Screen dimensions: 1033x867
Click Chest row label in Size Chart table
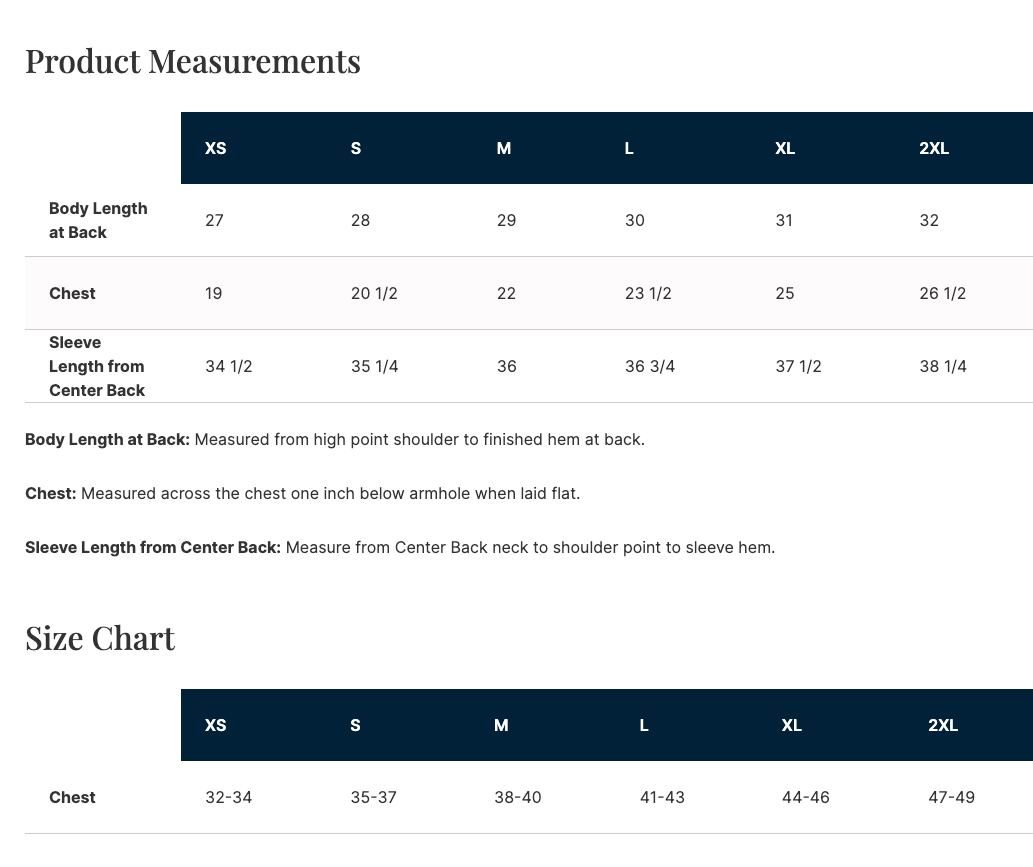(x=72, y=797)
